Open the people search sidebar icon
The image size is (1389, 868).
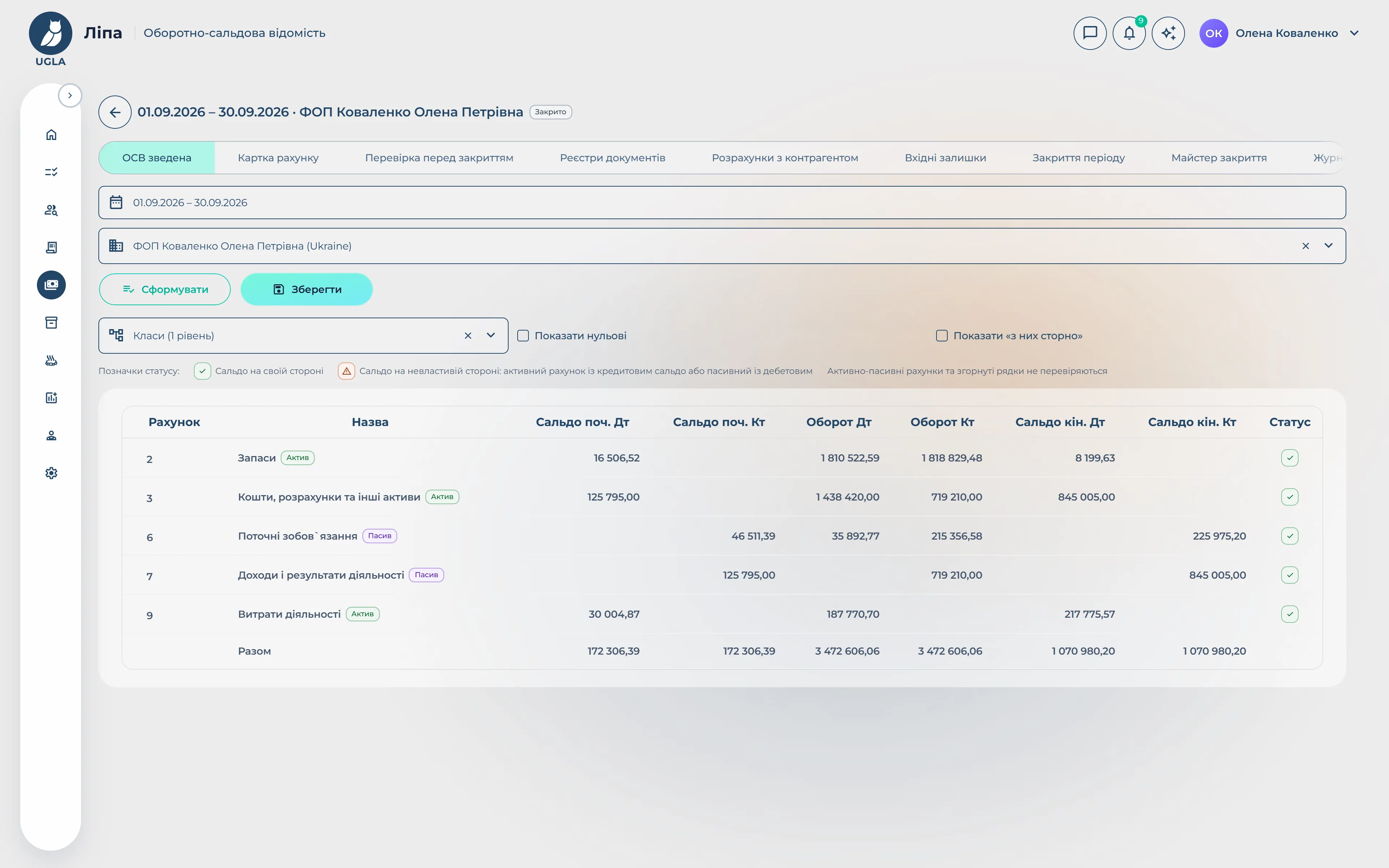[x=51, y=209]
